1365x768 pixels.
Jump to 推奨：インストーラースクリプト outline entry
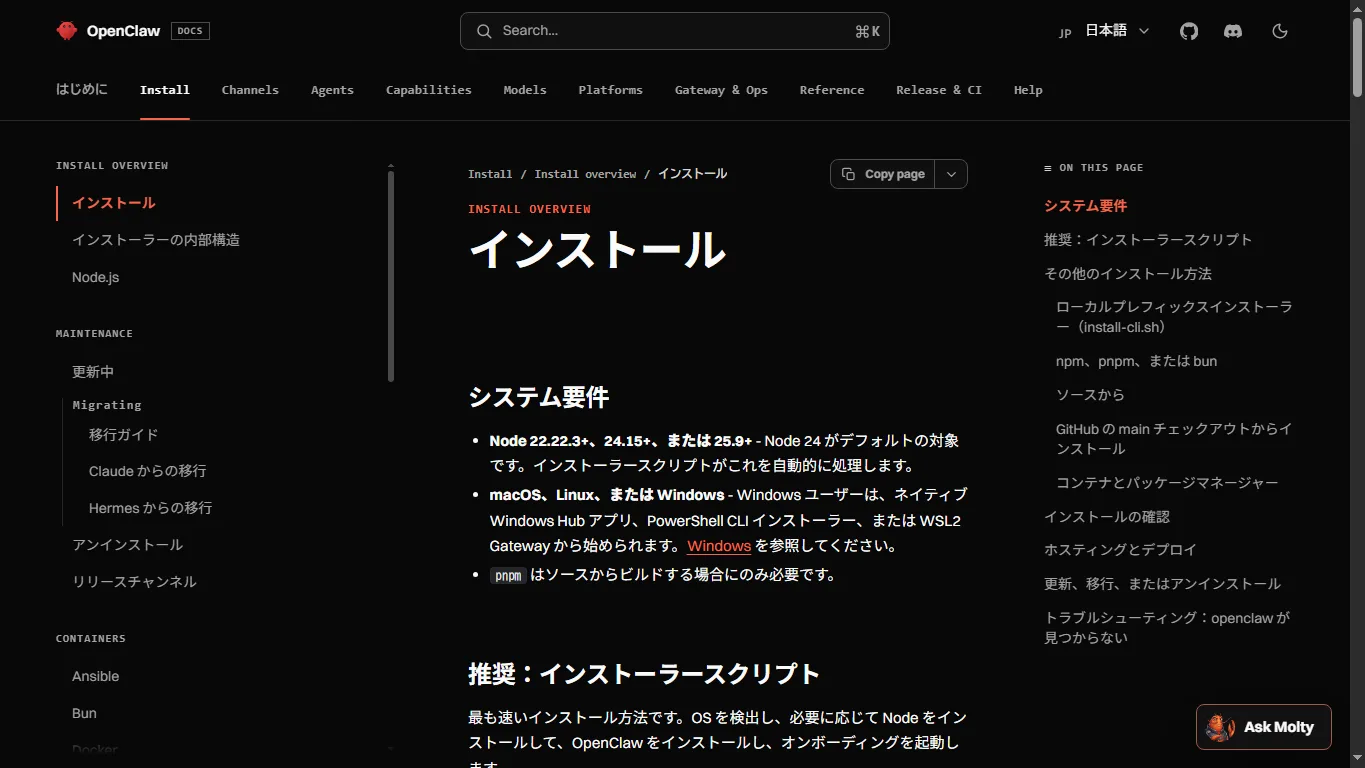click(x=1148, y=240)
